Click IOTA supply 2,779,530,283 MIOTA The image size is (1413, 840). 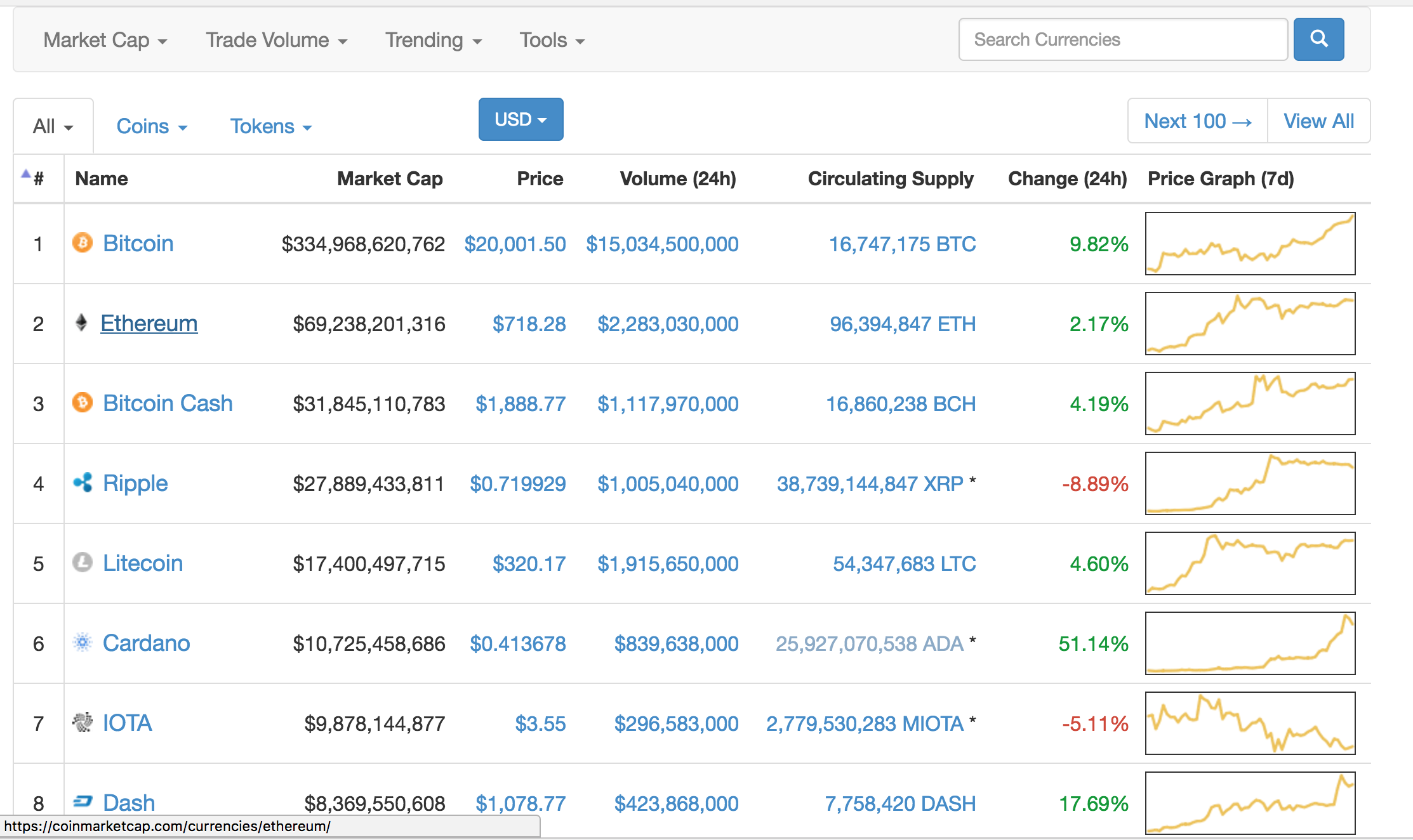[865, 724]
